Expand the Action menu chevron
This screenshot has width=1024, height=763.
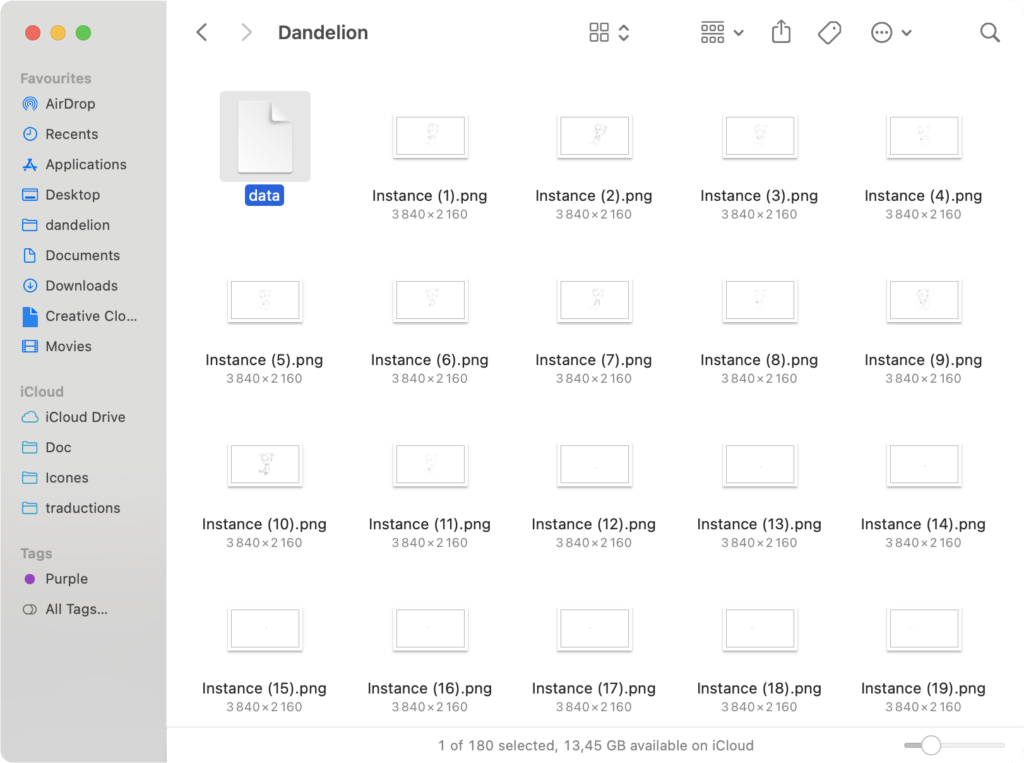click(x=906, y=33)
